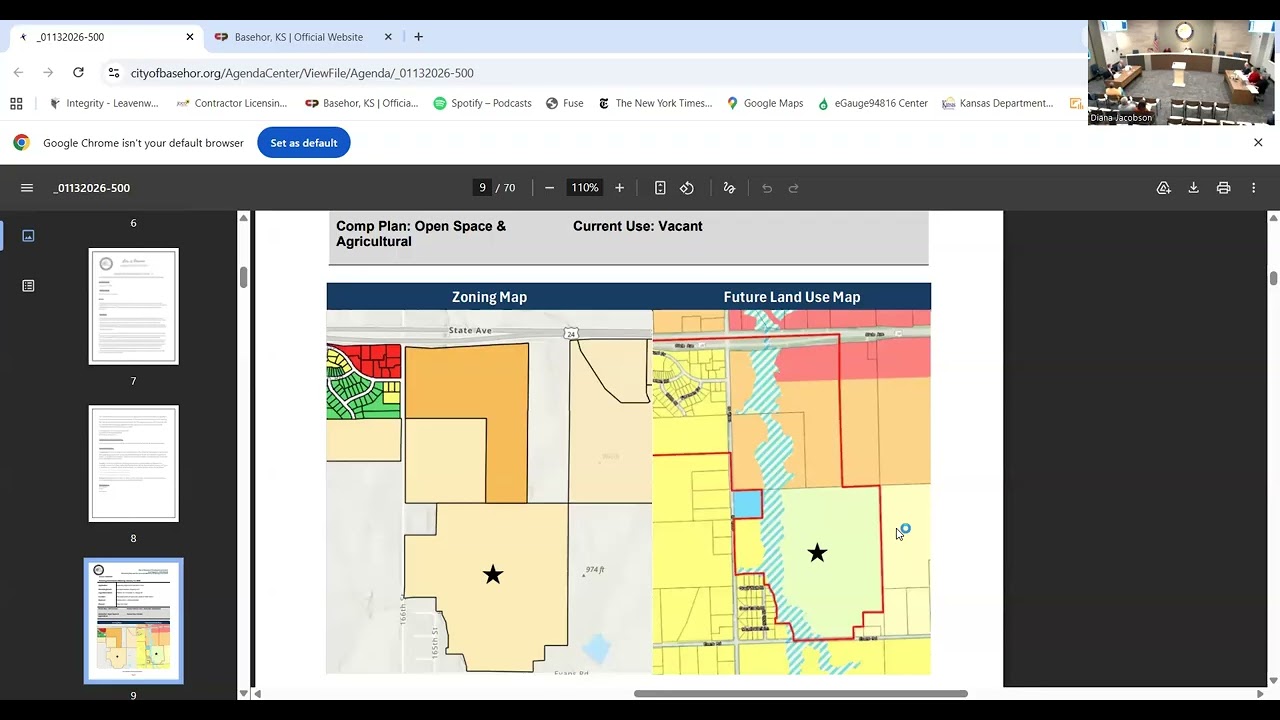Image resolution: width=1280 pixels, height=720 pixels.
Task: Click thumbnail panel scrollbar handle
Action: 243,278
